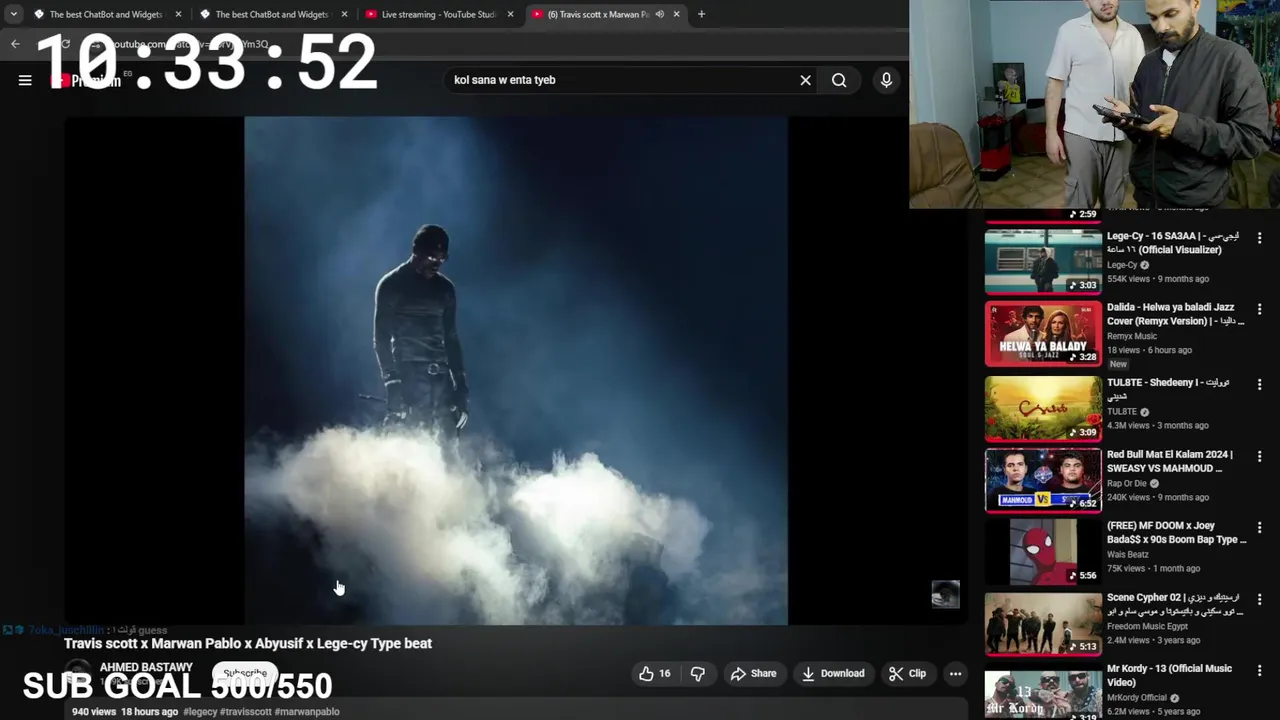Play TUL8TE Shedeeny video thumbnail
1280x720 pixels.
(x=1043, y=408)
